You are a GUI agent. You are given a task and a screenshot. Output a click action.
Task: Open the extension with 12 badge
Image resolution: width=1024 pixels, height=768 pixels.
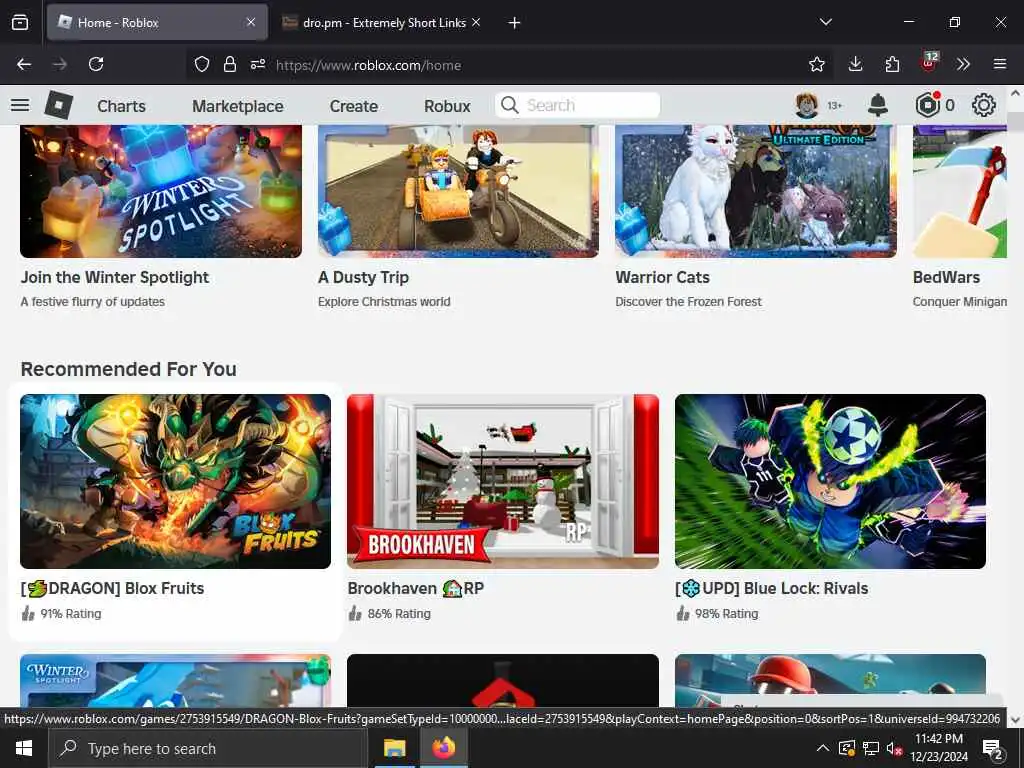coord(929,63)
